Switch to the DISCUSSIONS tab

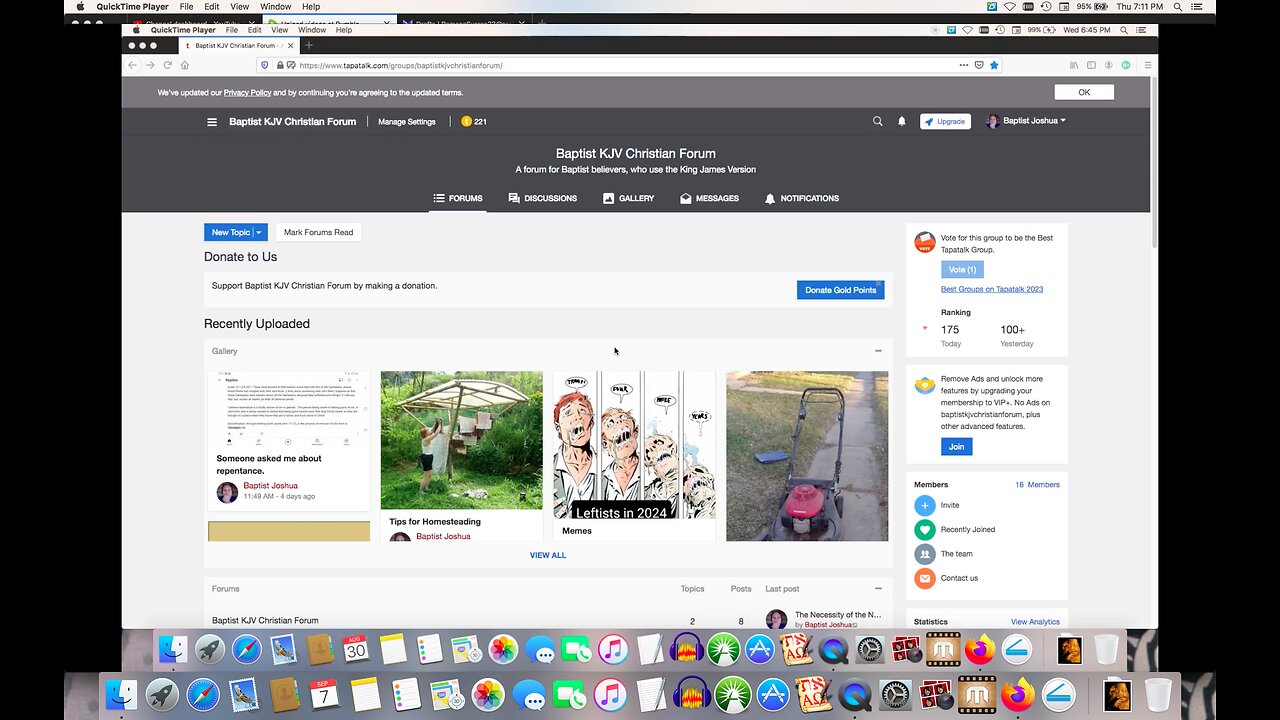pos(542,198)
